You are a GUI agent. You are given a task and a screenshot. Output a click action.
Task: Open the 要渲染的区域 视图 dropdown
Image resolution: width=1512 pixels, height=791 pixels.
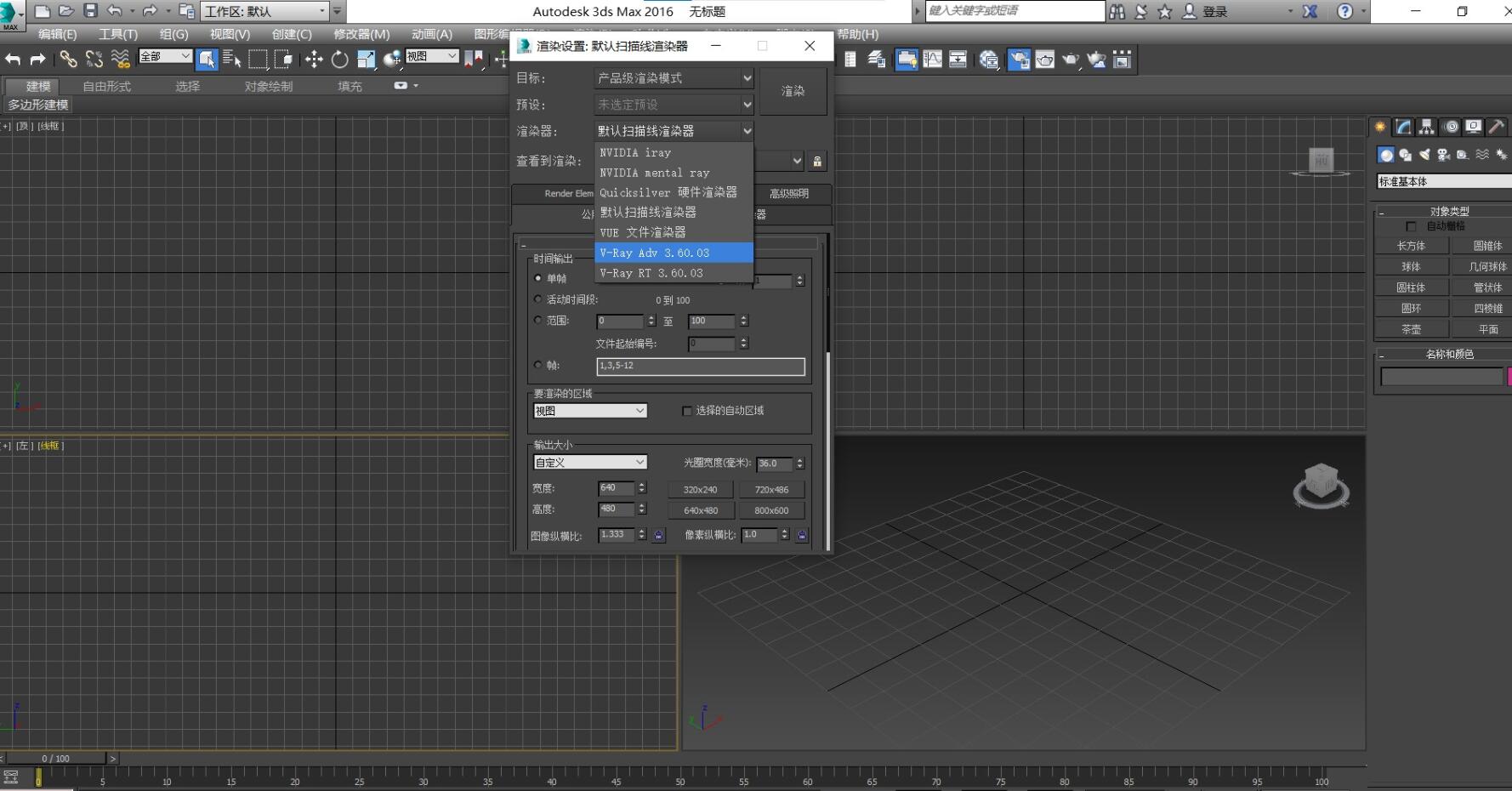click(589, 411)
